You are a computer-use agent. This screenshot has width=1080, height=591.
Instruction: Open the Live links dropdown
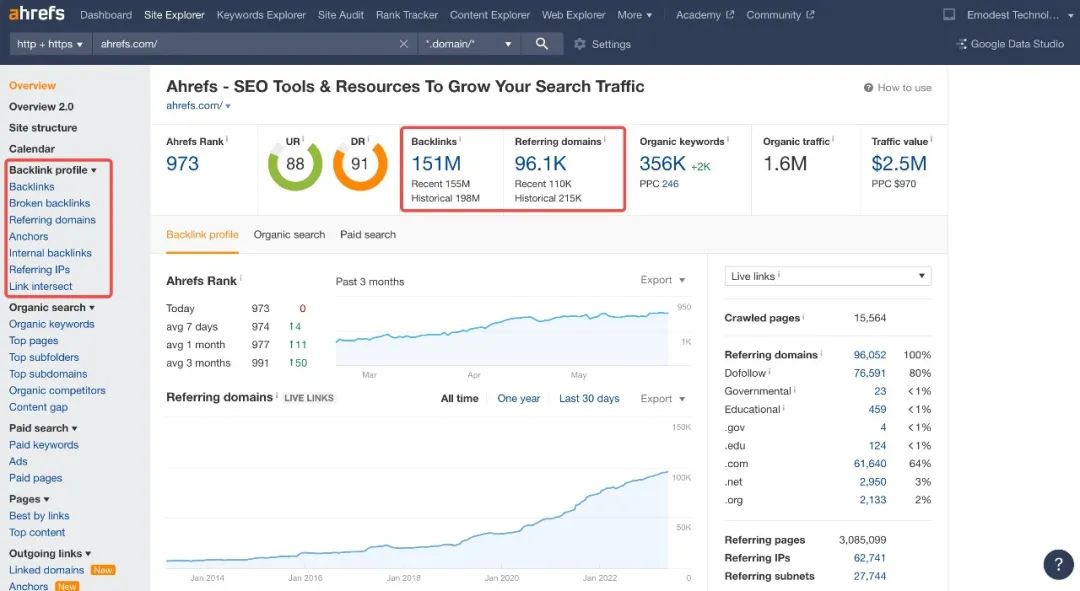(x=827, y=276)
